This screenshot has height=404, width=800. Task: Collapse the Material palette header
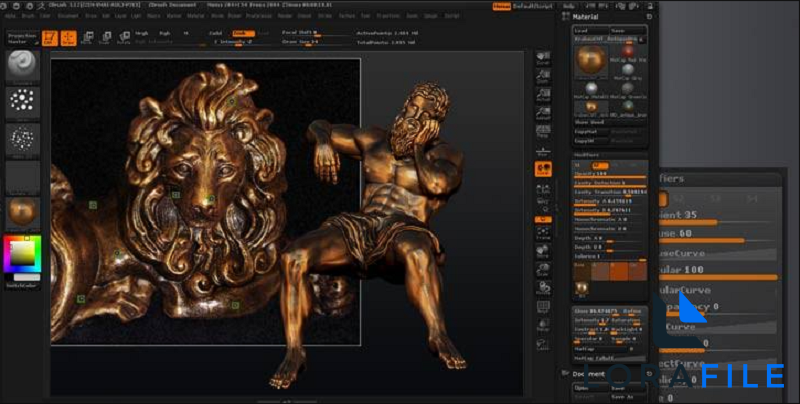(x=585, y=17)
